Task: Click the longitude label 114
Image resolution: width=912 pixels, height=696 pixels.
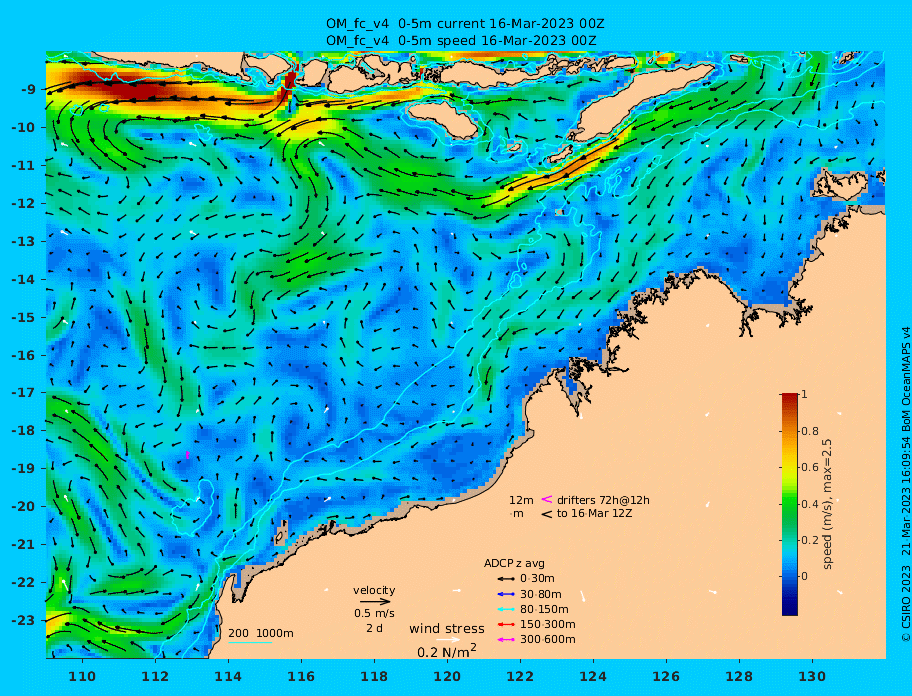Action: tap(229, 676)
